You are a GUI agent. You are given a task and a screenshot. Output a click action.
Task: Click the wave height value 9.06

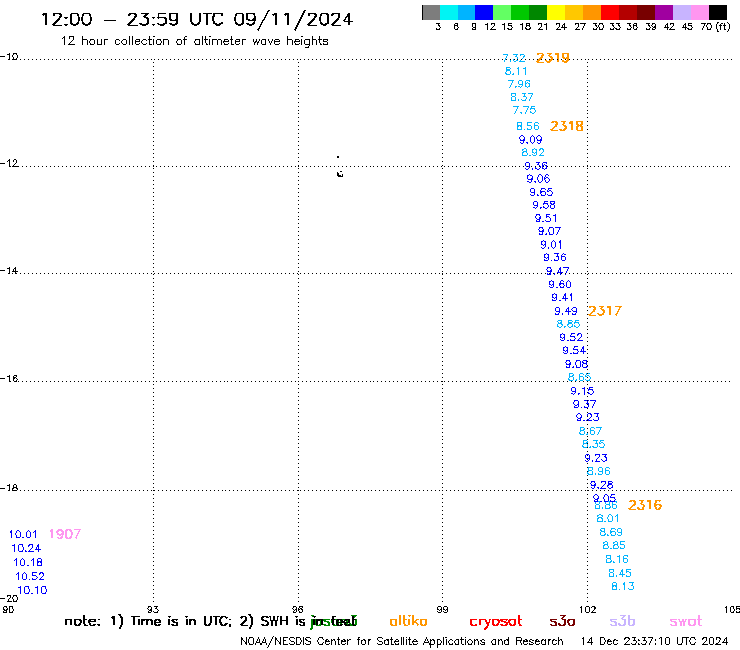coord(538,179)
